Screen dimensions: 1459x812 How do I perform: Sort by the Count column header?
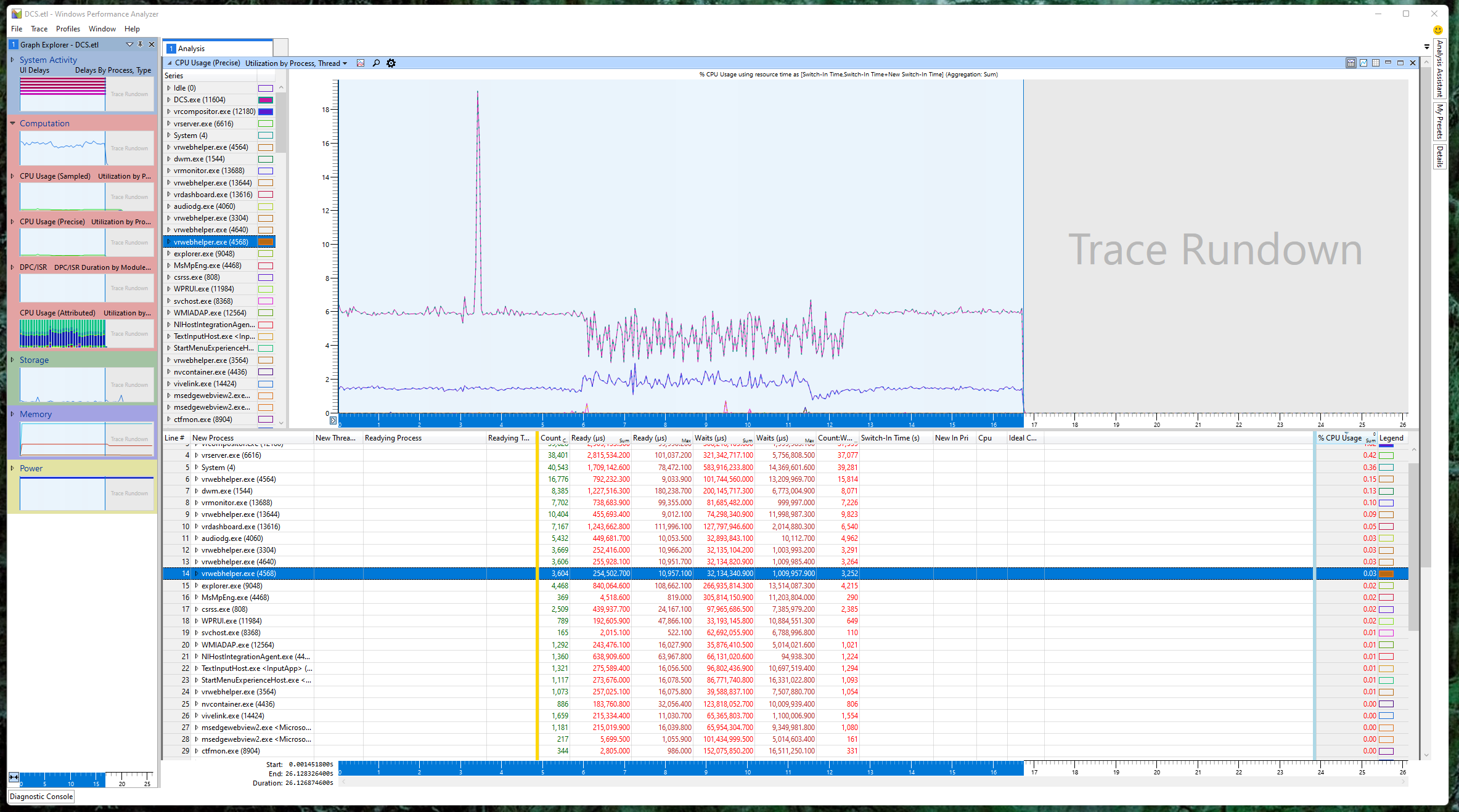(x=553, y=438)
